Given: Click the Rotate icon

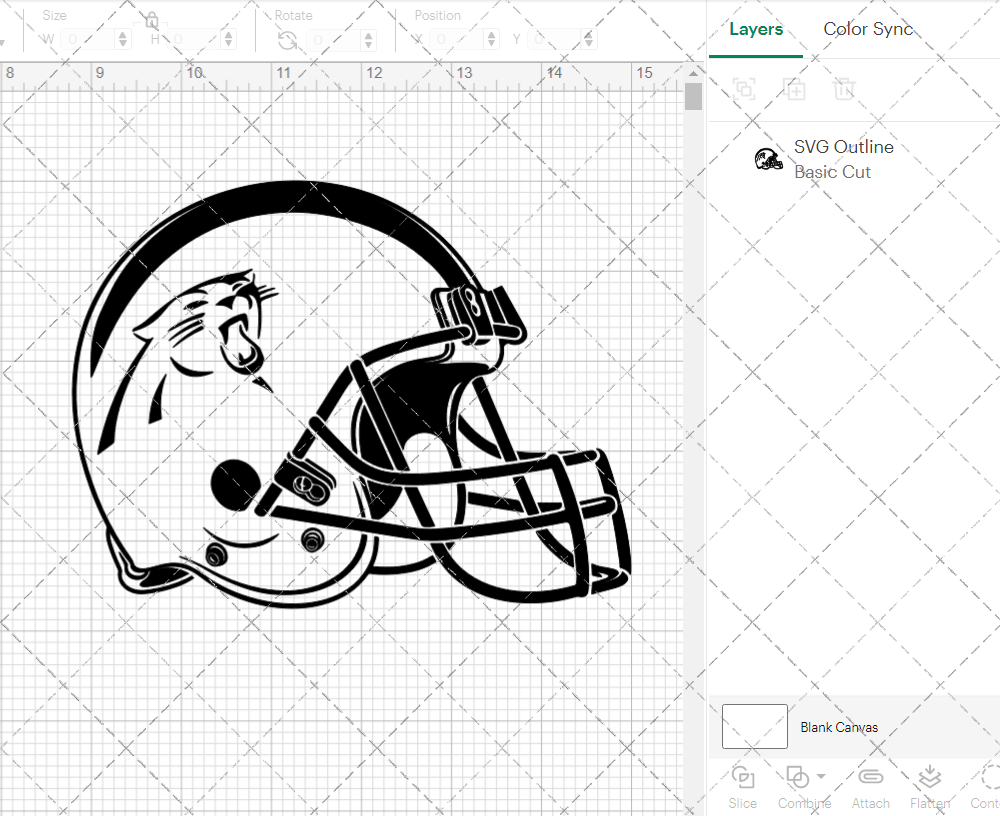Looking at the screenshot, I should (287, 41).
